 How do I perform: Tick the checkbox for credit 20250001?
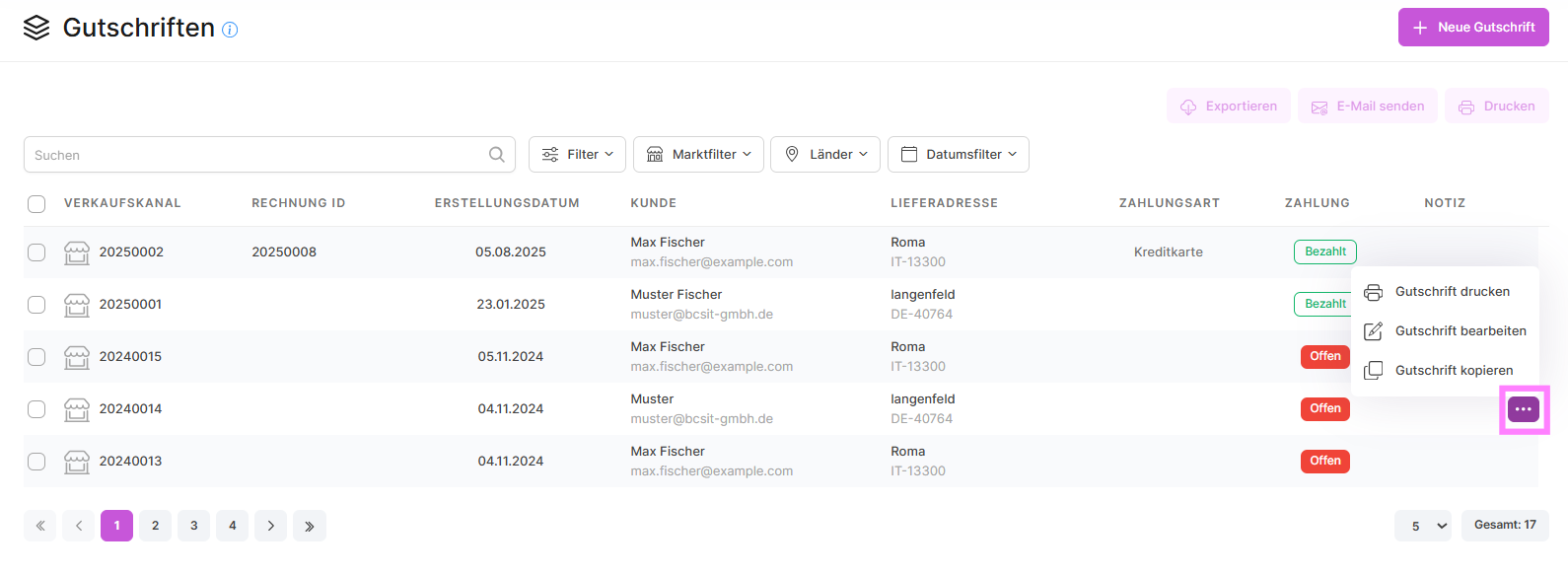pos(36,305)
